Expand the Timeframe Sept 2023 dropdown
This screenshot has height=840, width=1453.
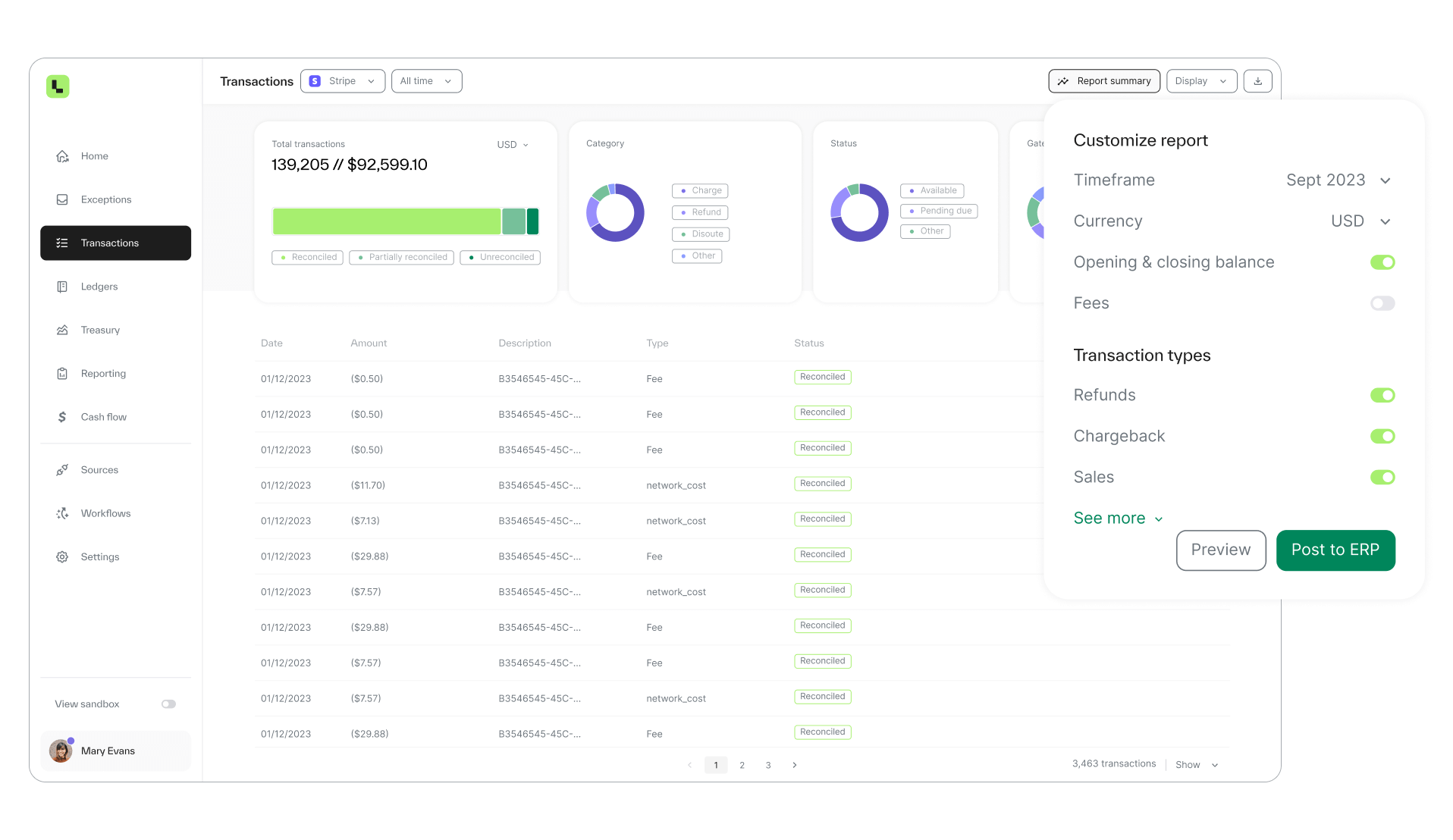pos(1338,180)
